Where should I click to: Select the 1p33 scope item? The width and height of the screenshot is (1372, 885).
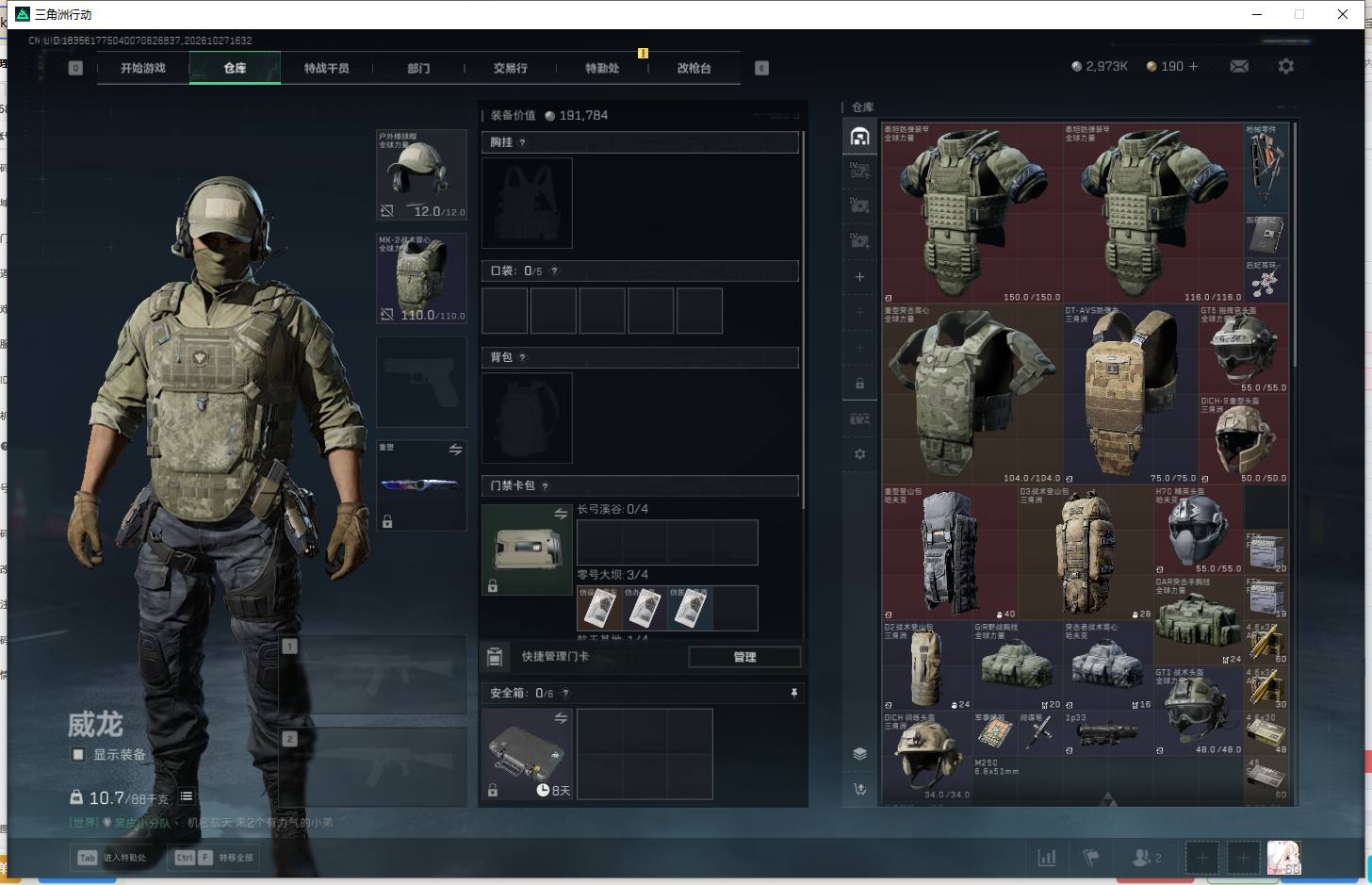1107,732
